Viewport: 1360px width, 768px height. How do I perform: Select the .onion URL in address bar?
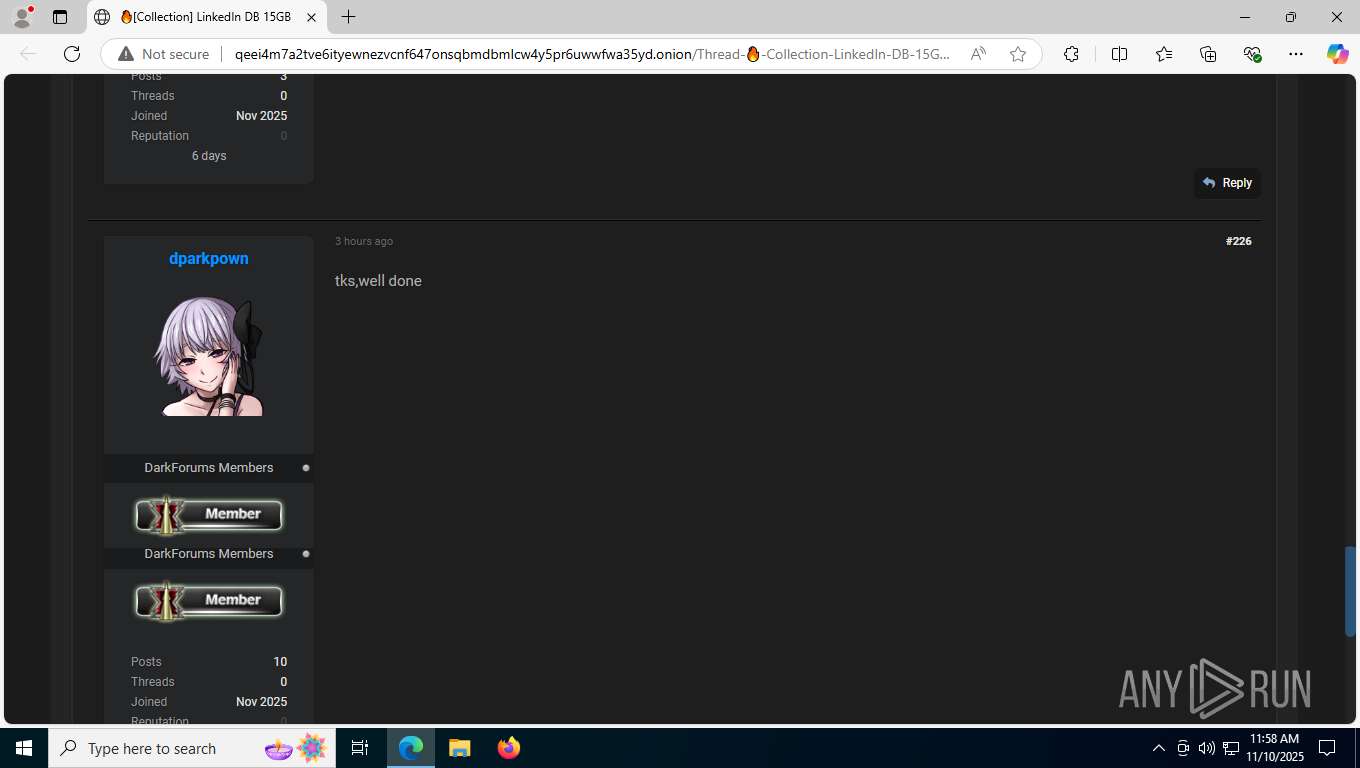(x=592, y=54)
